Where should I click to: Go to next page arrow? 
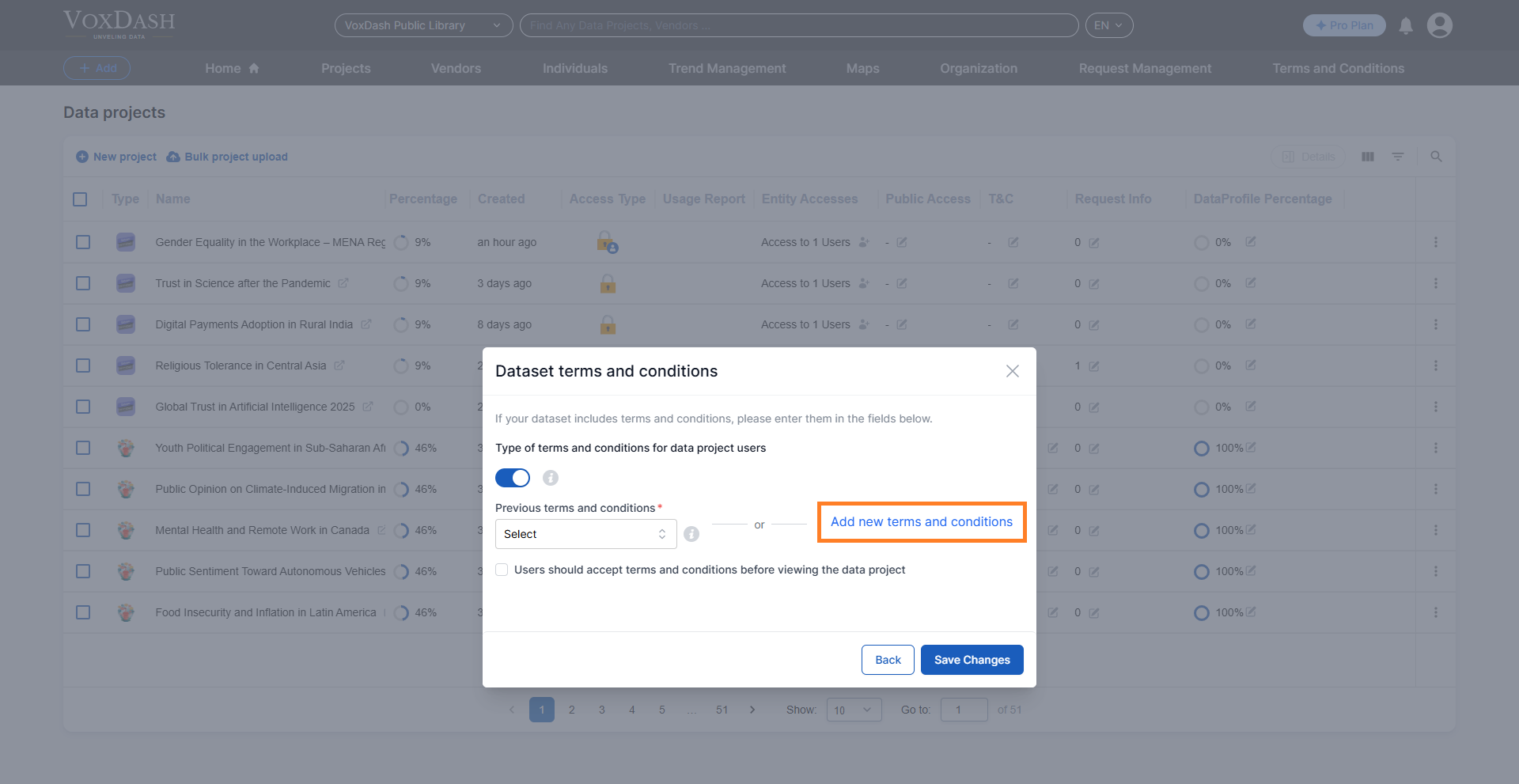(752, 710)
